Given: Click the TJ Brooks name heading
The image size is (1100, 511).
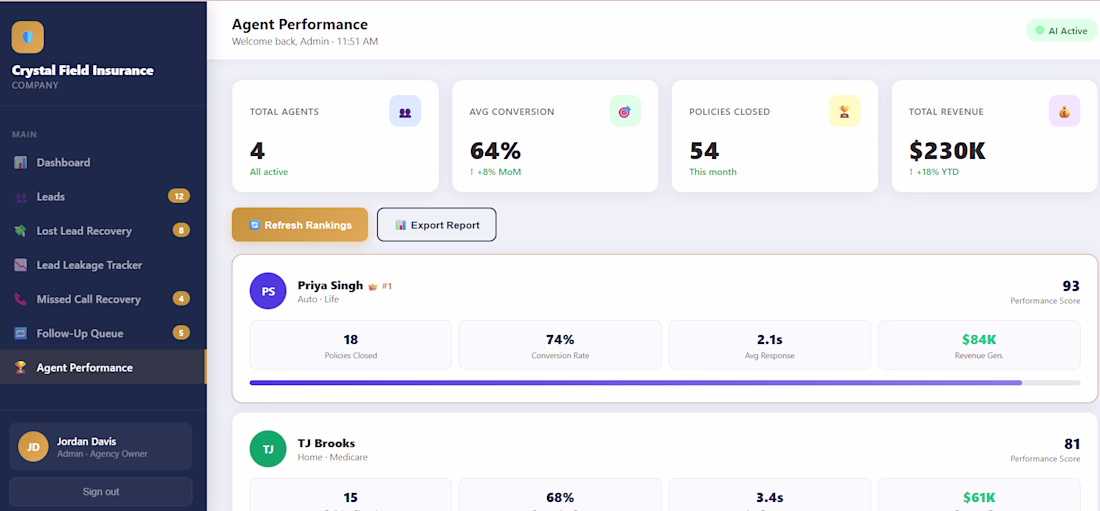Looking at the screenshot, I should pos(326,444).
